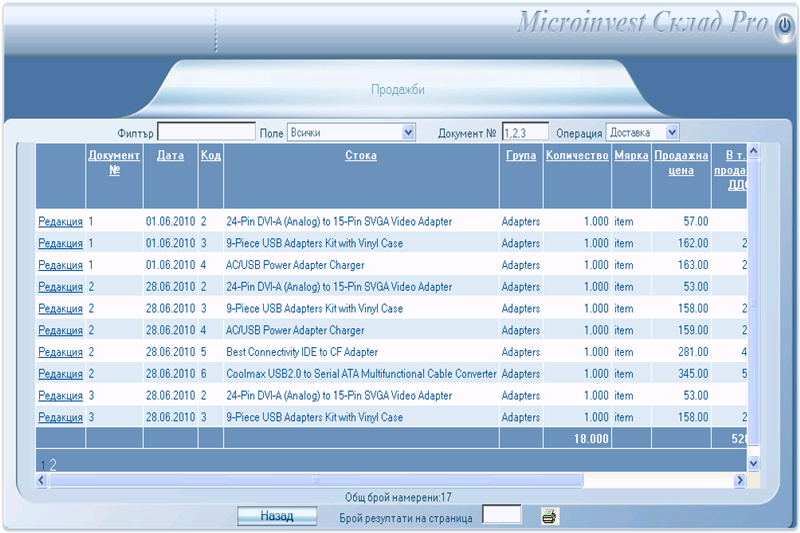Screen dimensions: 800x533
Task: Click Редакция for document 2 priced 53.00
Action: [x=60, y=287]
